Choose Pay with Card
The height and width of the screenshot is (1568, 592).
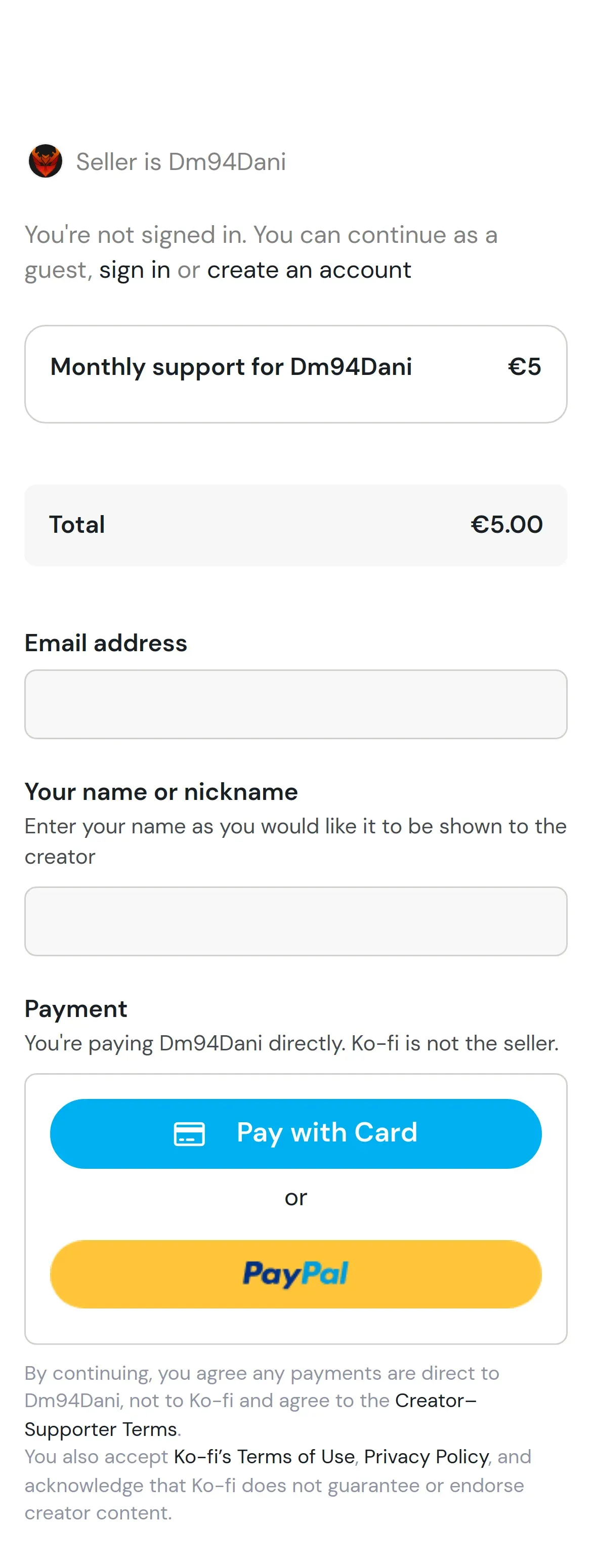point(295,1133)
